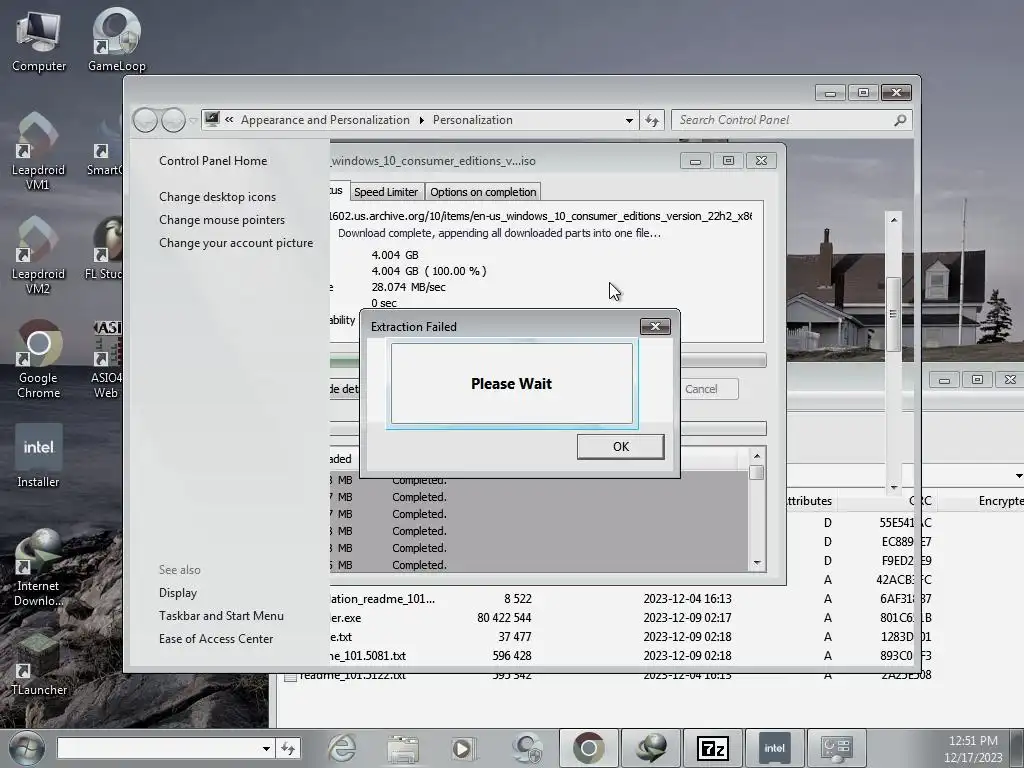
Task: Click the Control Panel forward arrow button
Action: [x=173, y=120]
